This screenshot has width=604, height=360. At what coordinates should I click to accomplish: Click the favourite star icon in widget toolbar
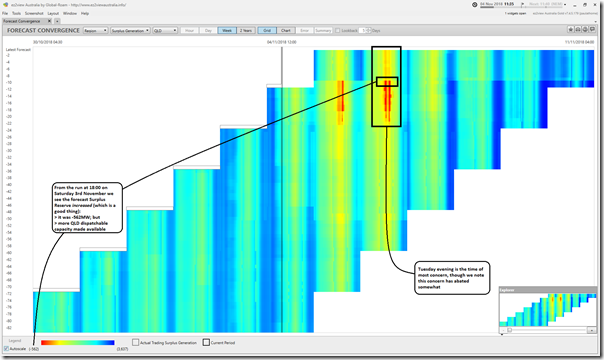point(571,30)
